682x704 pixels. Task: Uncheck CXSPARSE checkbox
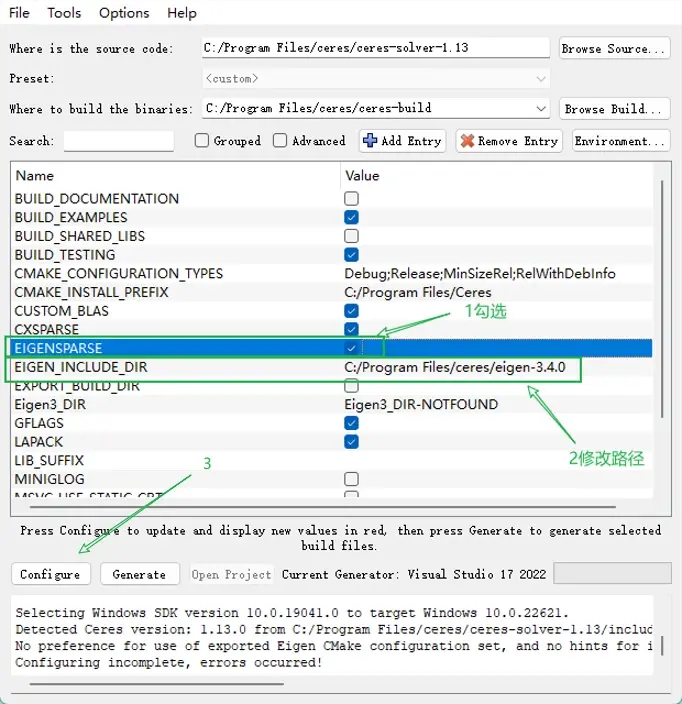351,330
